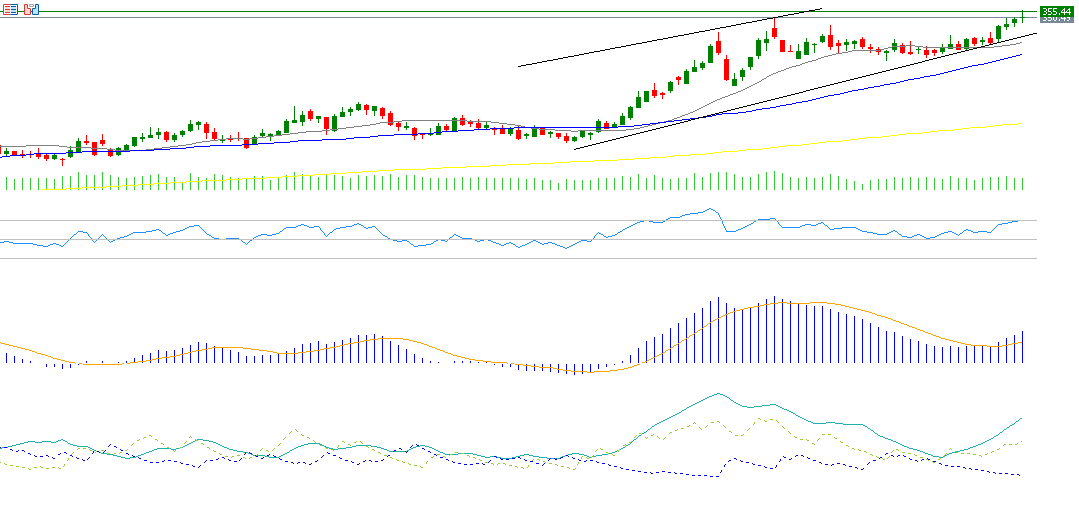The height and width of the screenshot is (505, 1079).
Task: Open the Depth of Market icon
Action: (x=9, y=9)
